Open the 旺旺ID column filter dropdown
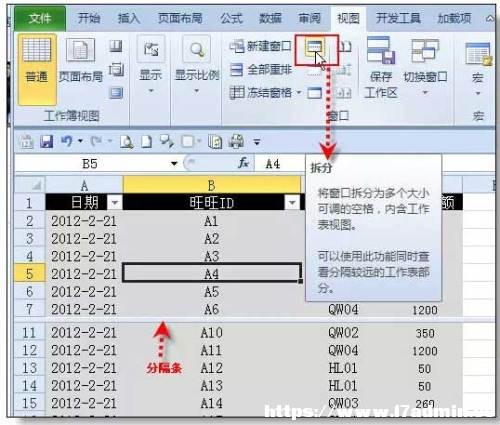This screenshot has height=425, width=500. (x=292, y=202)
